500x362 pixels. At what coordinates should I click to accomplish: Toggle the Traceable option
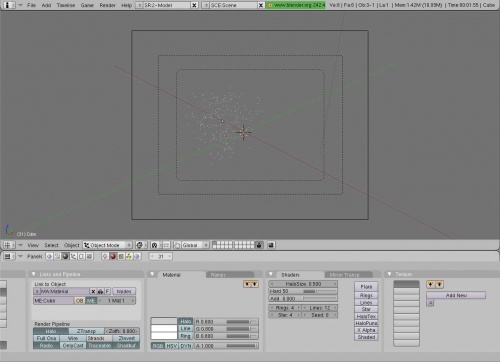click(100, 346)
